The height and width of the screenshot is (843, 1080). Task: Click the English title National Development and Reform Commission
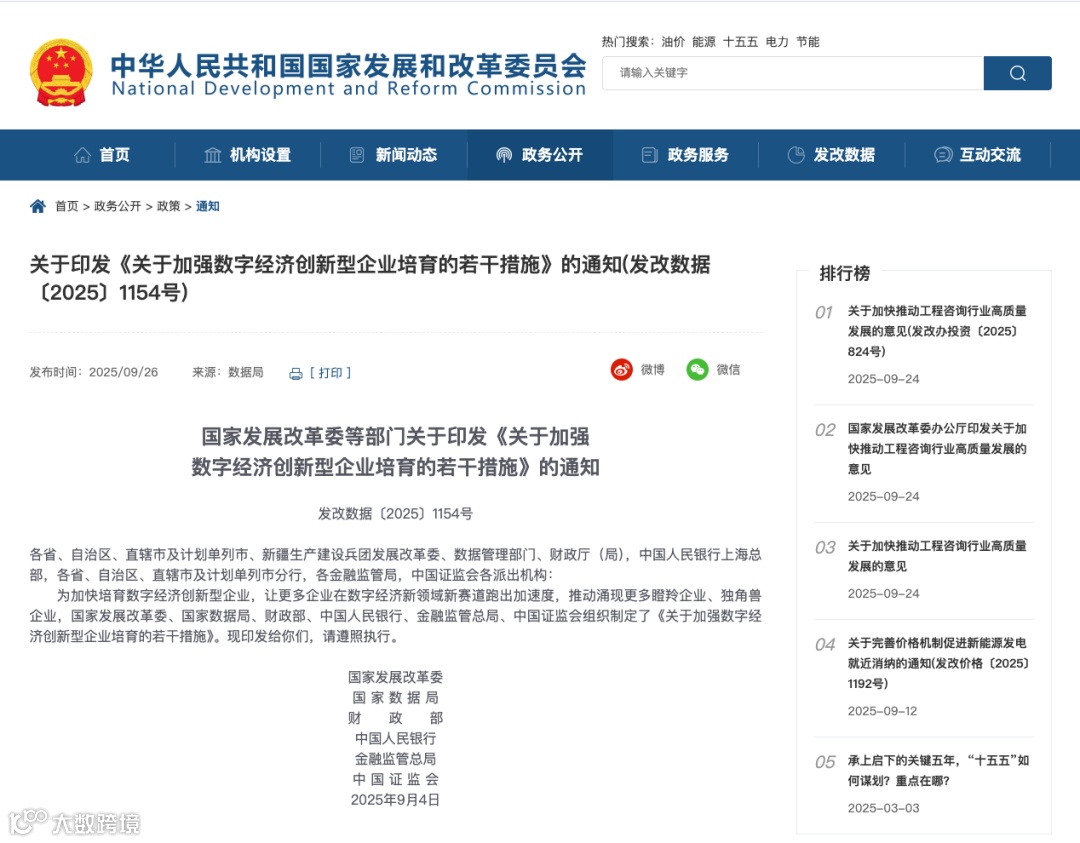[x=349, y=89]
